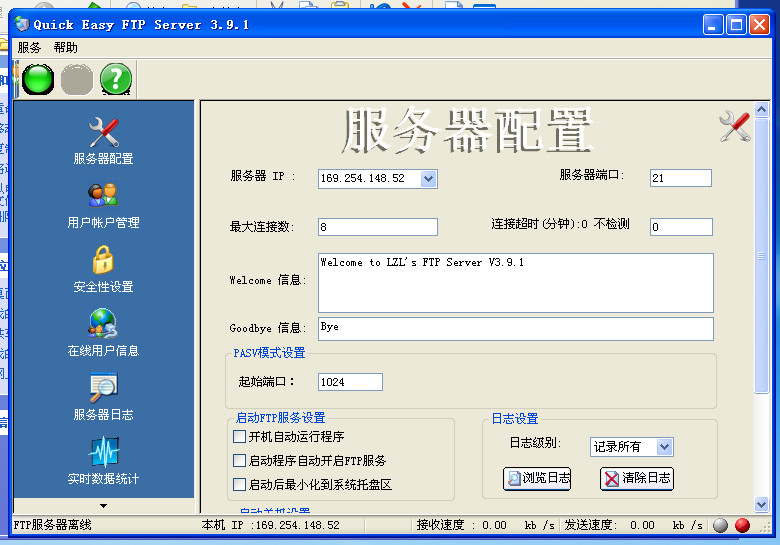This screenshot has height=545, width=780.
Task: Toggle 启动程序自动开启FTP服务 checkbox
Action: pos(239,461)
